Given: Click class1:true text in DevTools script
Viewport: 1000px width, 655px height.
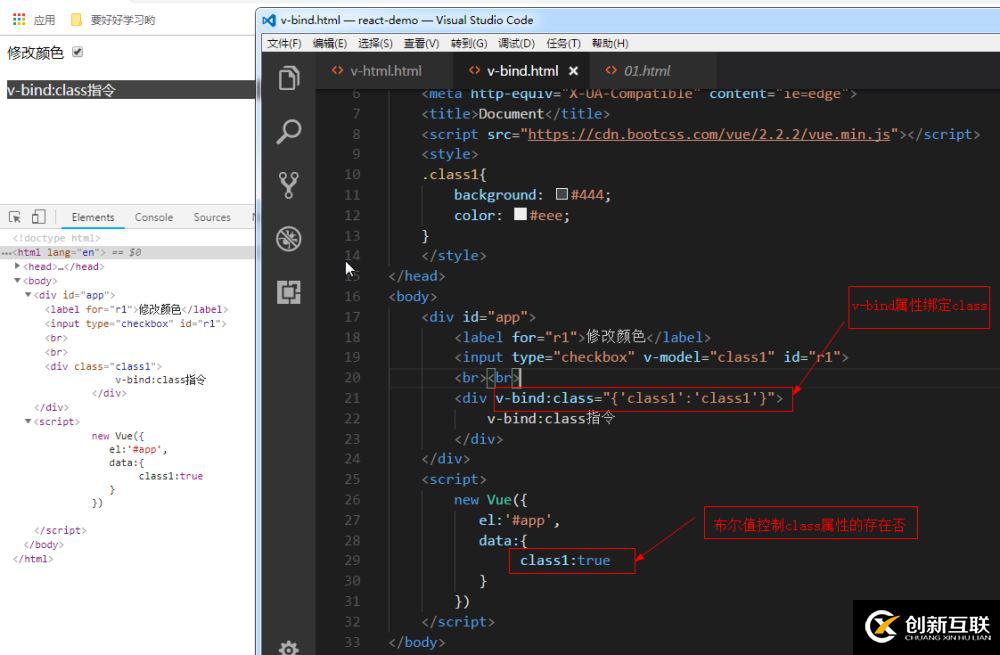Looking at the screenshot, I should tap(171, 476).
